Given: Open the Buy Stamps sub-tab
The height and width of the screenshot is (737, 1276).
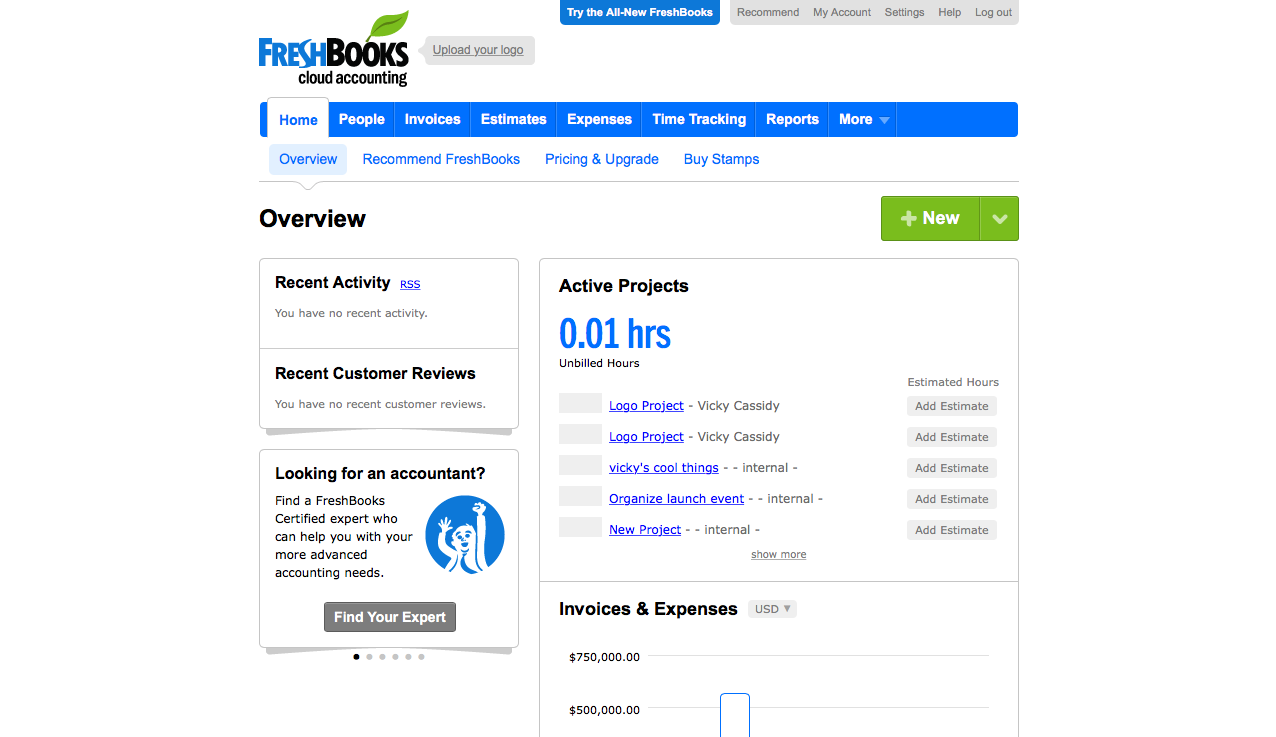Looking at the screenshot, I should click(722, 159).
